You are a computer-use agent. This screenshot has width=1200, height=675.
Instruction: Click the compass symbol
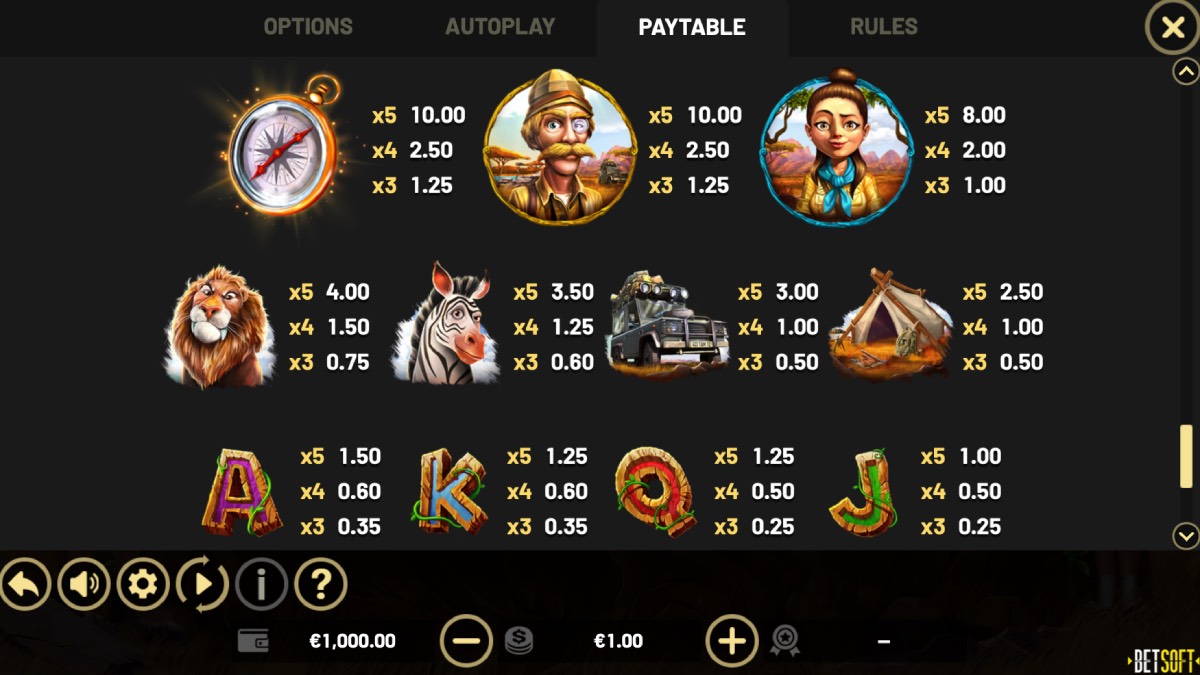click(x=282, y=148)
